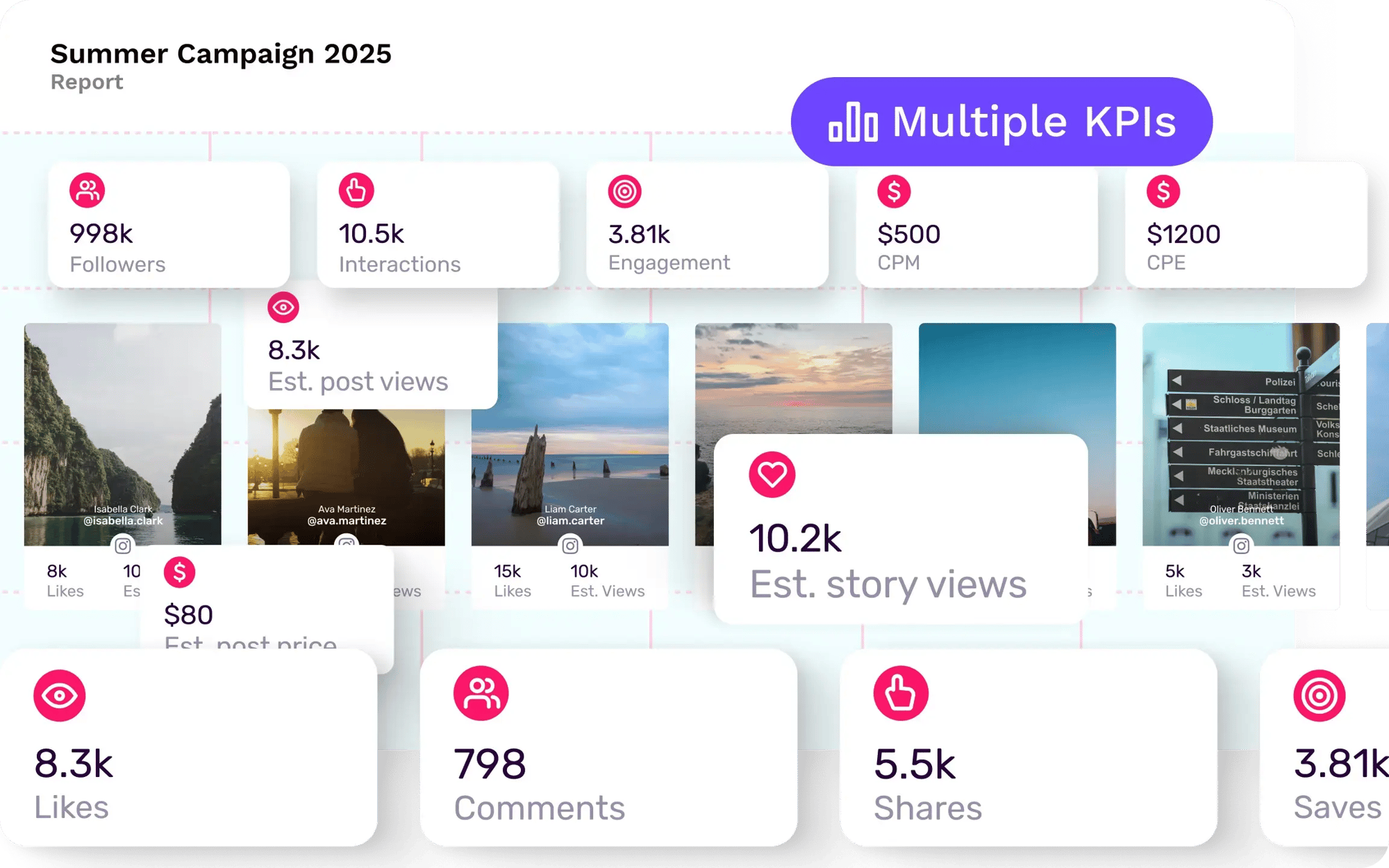Click the @ava.martinez handle
Image resolution: width=1389 pixels, height=868 pixels.
(347, 521)
